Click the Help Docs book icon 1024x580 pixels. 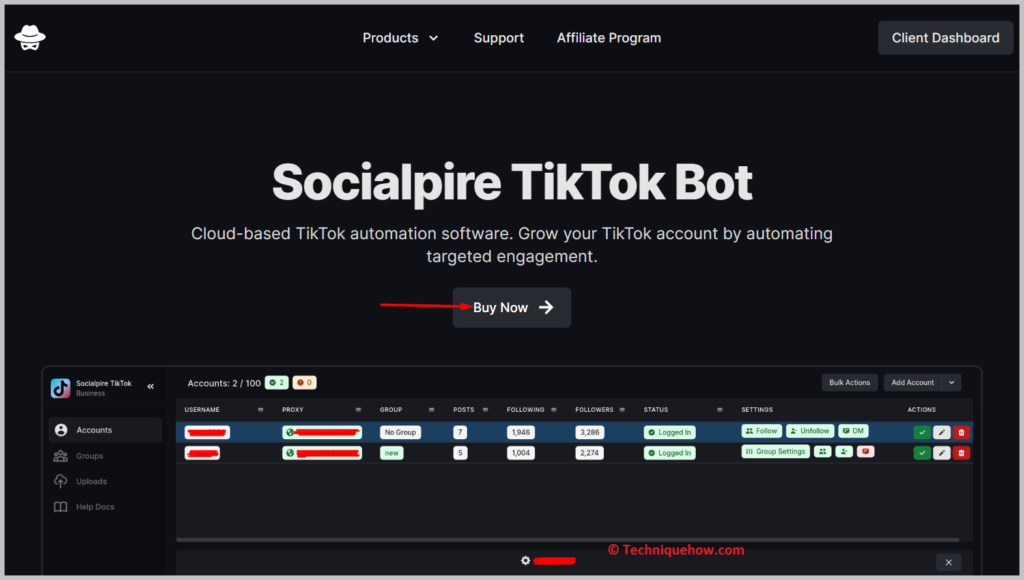(x=61, y=507)
